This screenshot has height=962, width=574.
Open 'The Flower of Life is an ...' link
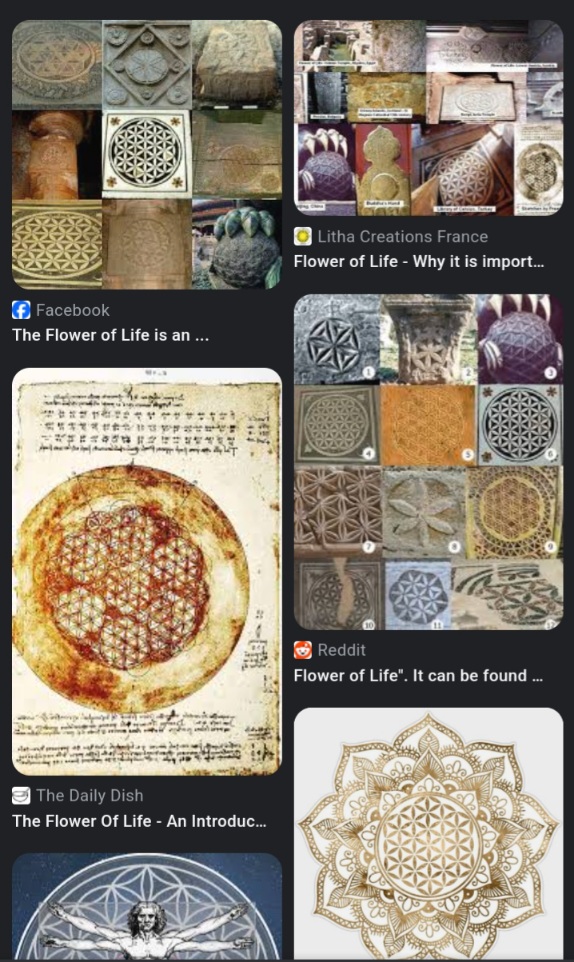pyautogui.click(x=110, y=335)
